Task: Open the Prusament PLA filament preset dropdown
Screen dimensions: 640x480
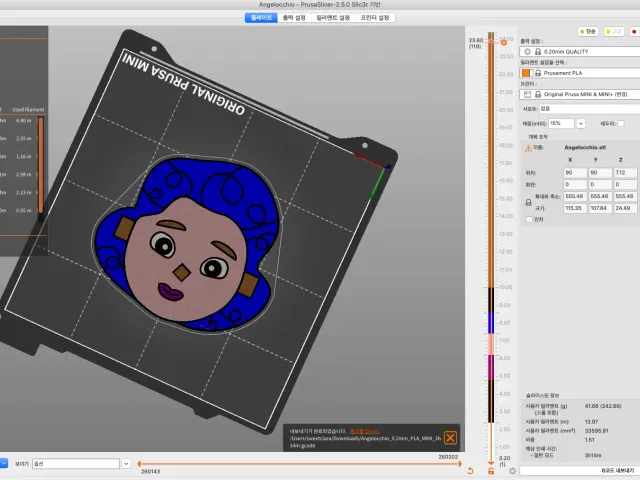Action: (x=580, y=73)
